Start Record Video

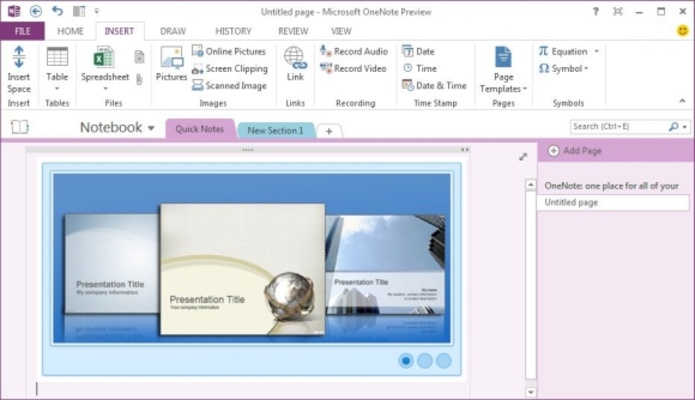tap(353, 69)
